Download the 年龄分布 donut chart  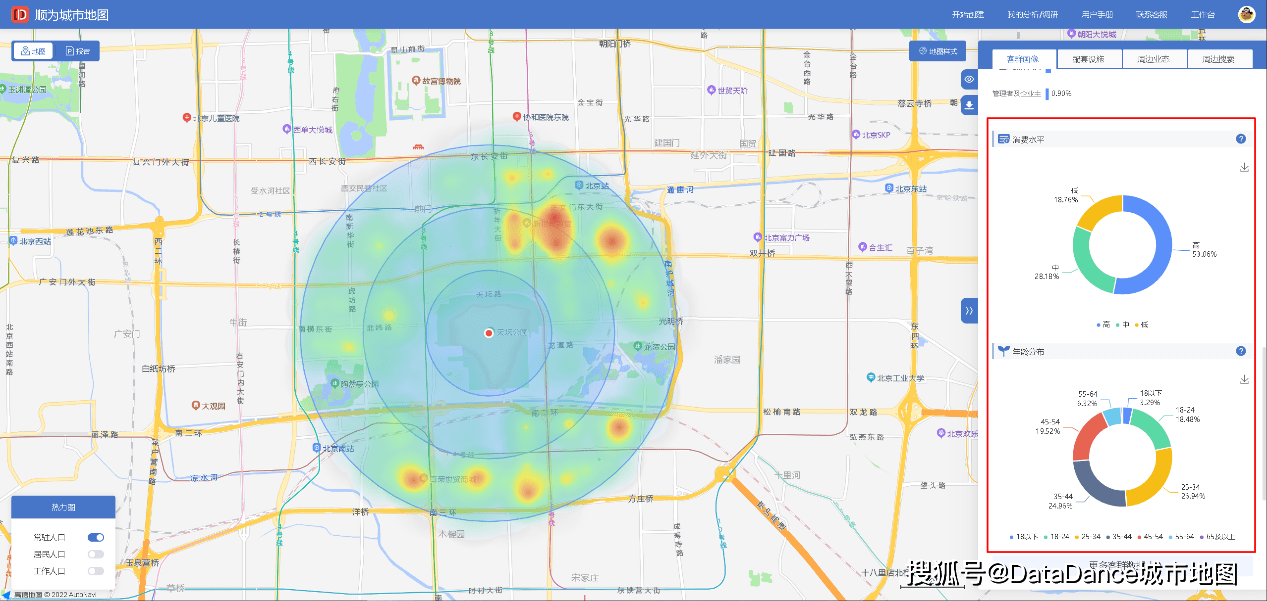coord(1244,379)
